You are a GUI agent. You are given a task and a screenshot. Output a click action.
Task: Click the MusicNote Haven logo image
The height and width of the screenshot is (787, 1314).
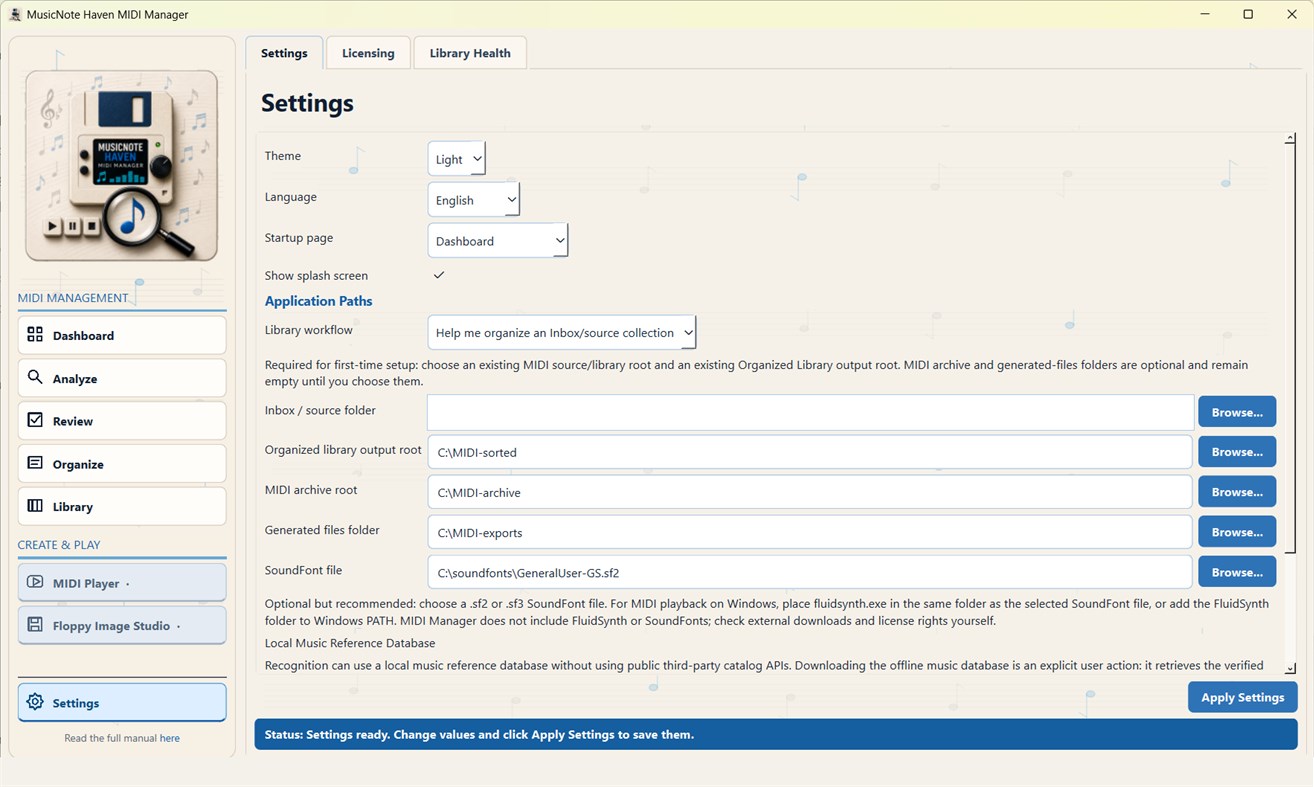(x=121, y=166)
